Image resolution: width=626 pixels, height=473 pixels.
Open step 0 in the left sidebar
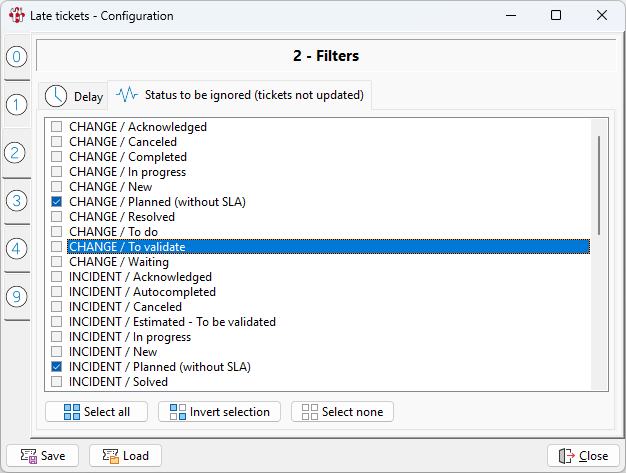pos(17,57)
